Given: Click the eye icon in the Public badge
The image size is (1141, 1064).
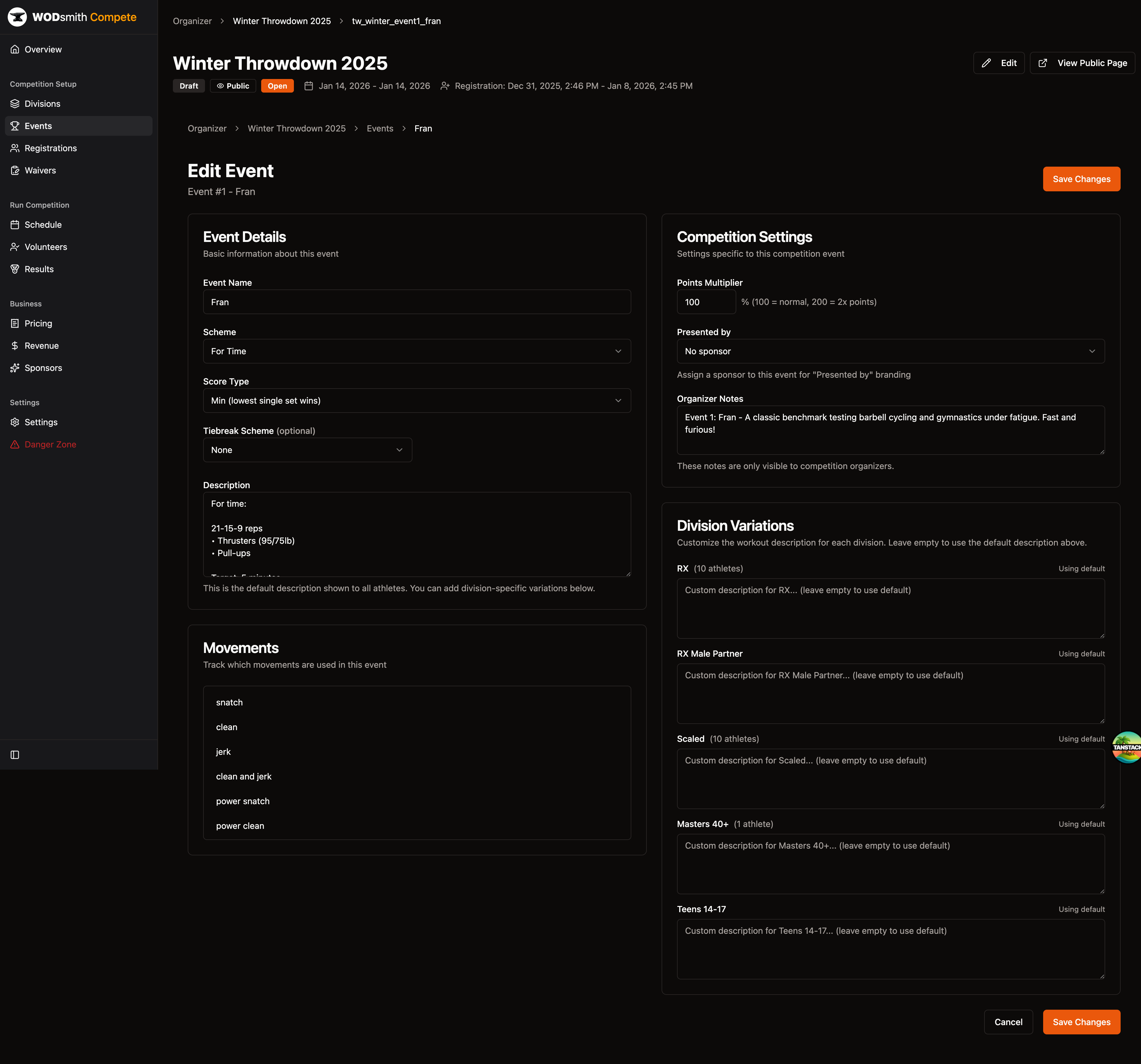Looking at the screenshot, I should pyautogui.click(x=220, y=86).
